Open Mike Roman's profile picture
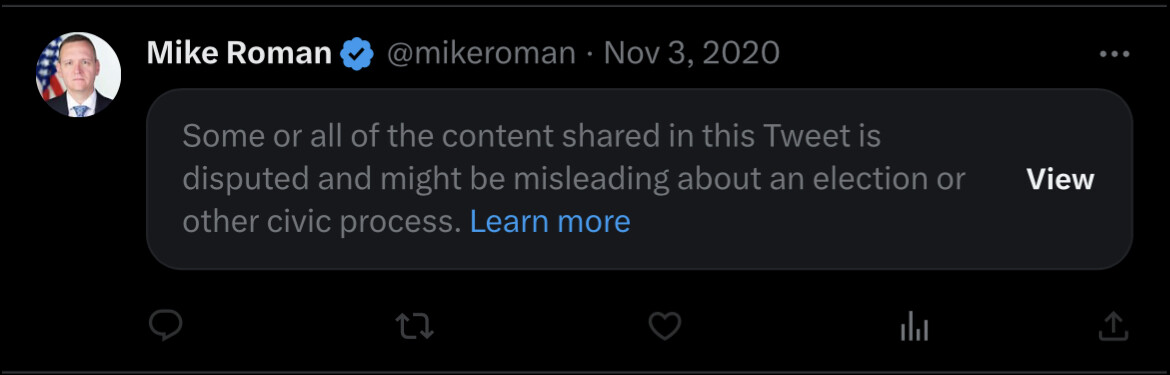The width and height of the screenshot is (1170, 375). coord(78,75)
